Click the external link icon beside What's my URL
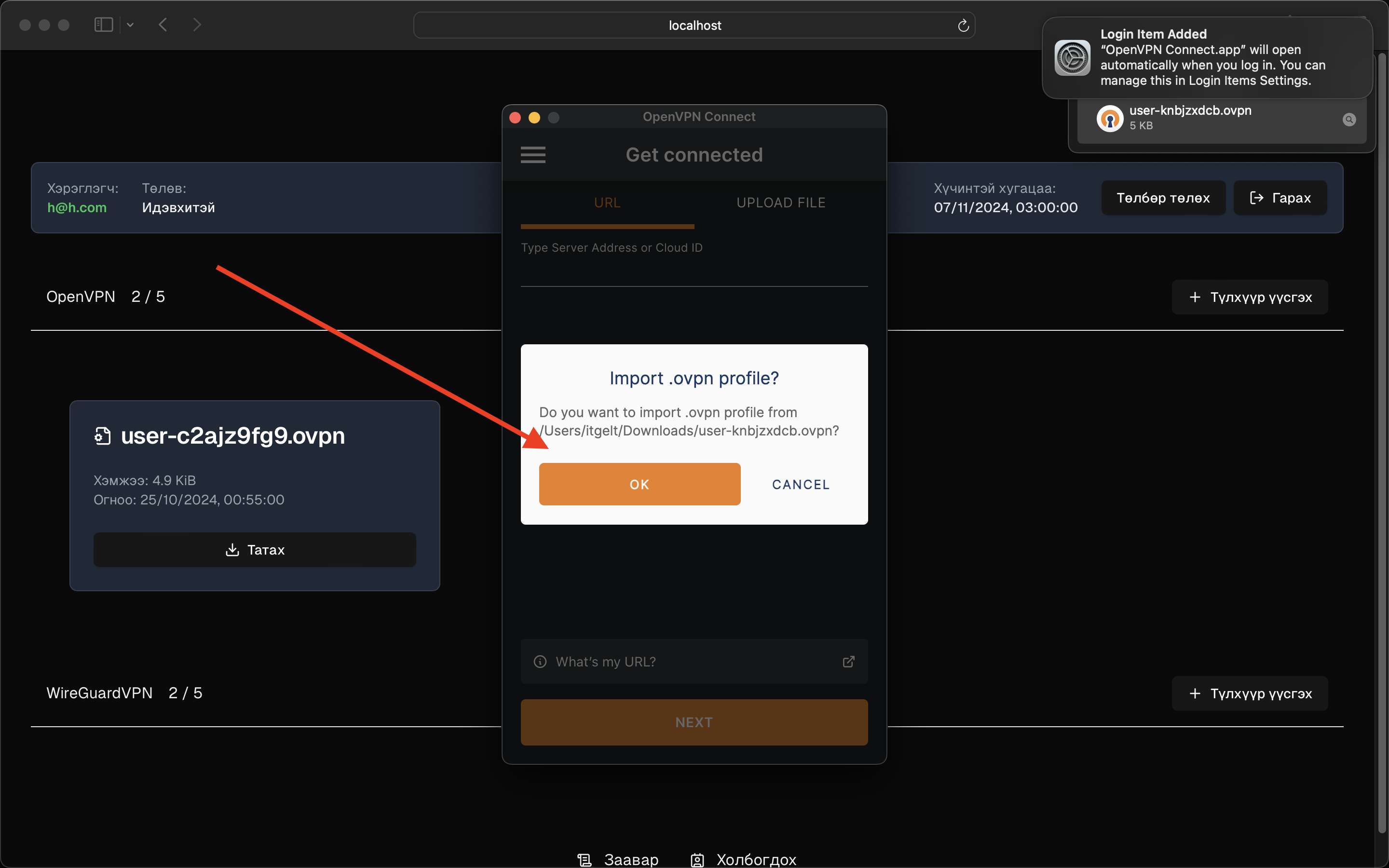The width and height of the screenshot is (1389, 868). pyautogui.click(x=848, y=661)
